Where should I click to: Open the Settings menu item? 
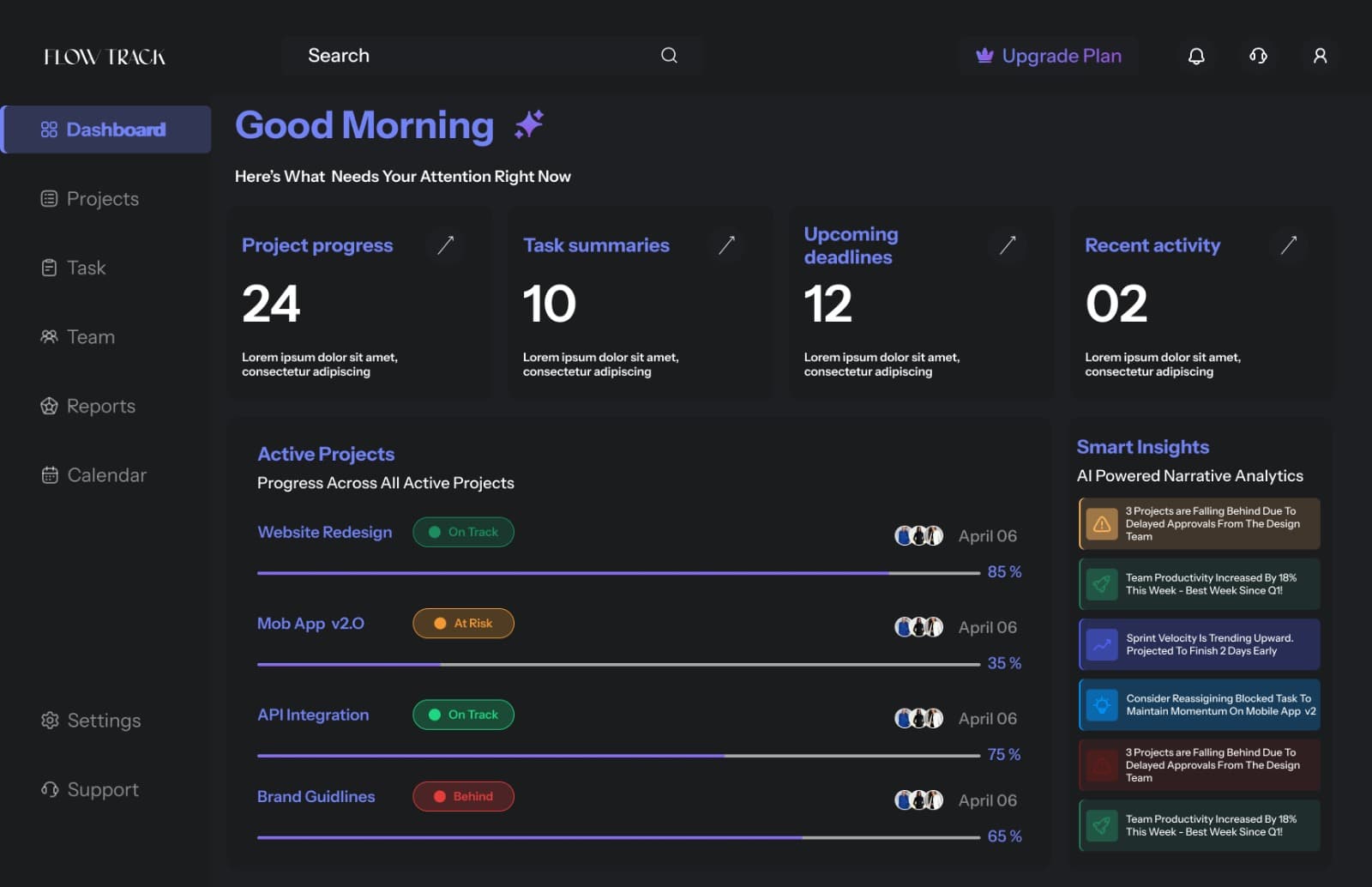91,720
